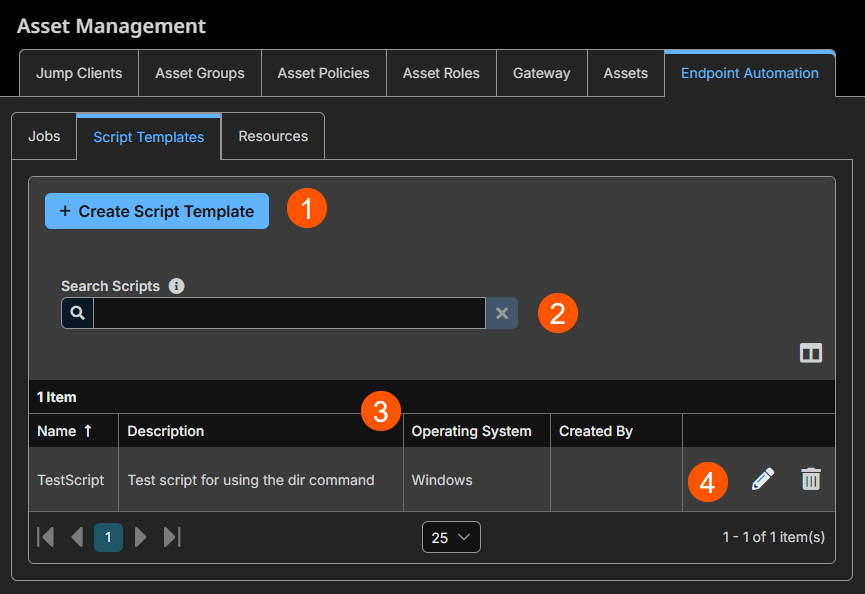
Task: Open the items-per-page dropdown showing 25
Action: [x=451, y=537]
